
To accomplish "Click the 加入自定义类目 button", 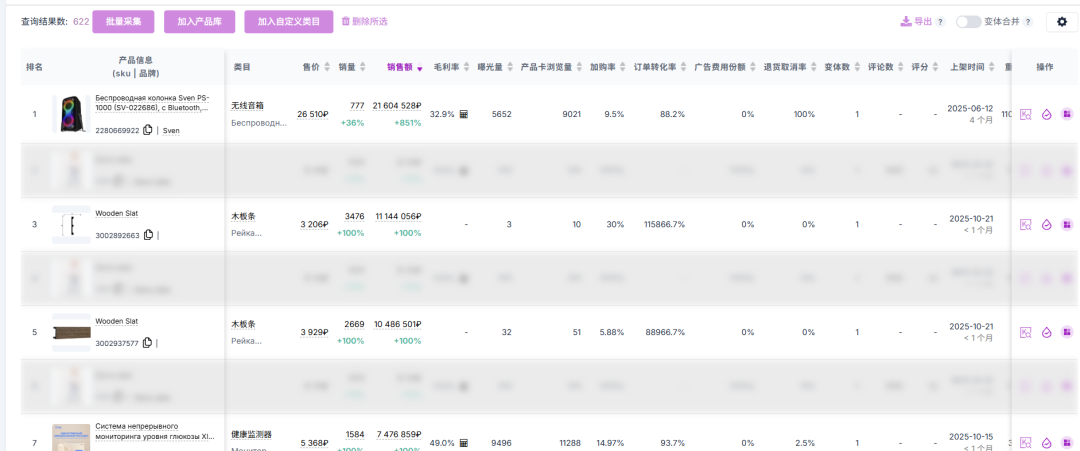I will click(x=289, y=21).
